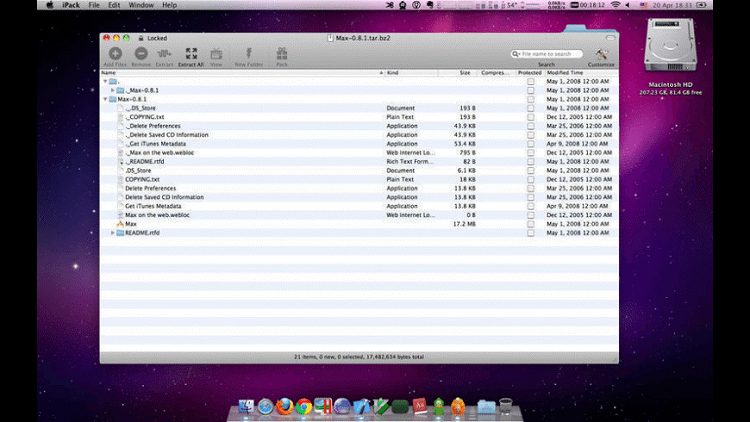Open the File menu
Screen dimensions: 750x422
pos(94,5)
